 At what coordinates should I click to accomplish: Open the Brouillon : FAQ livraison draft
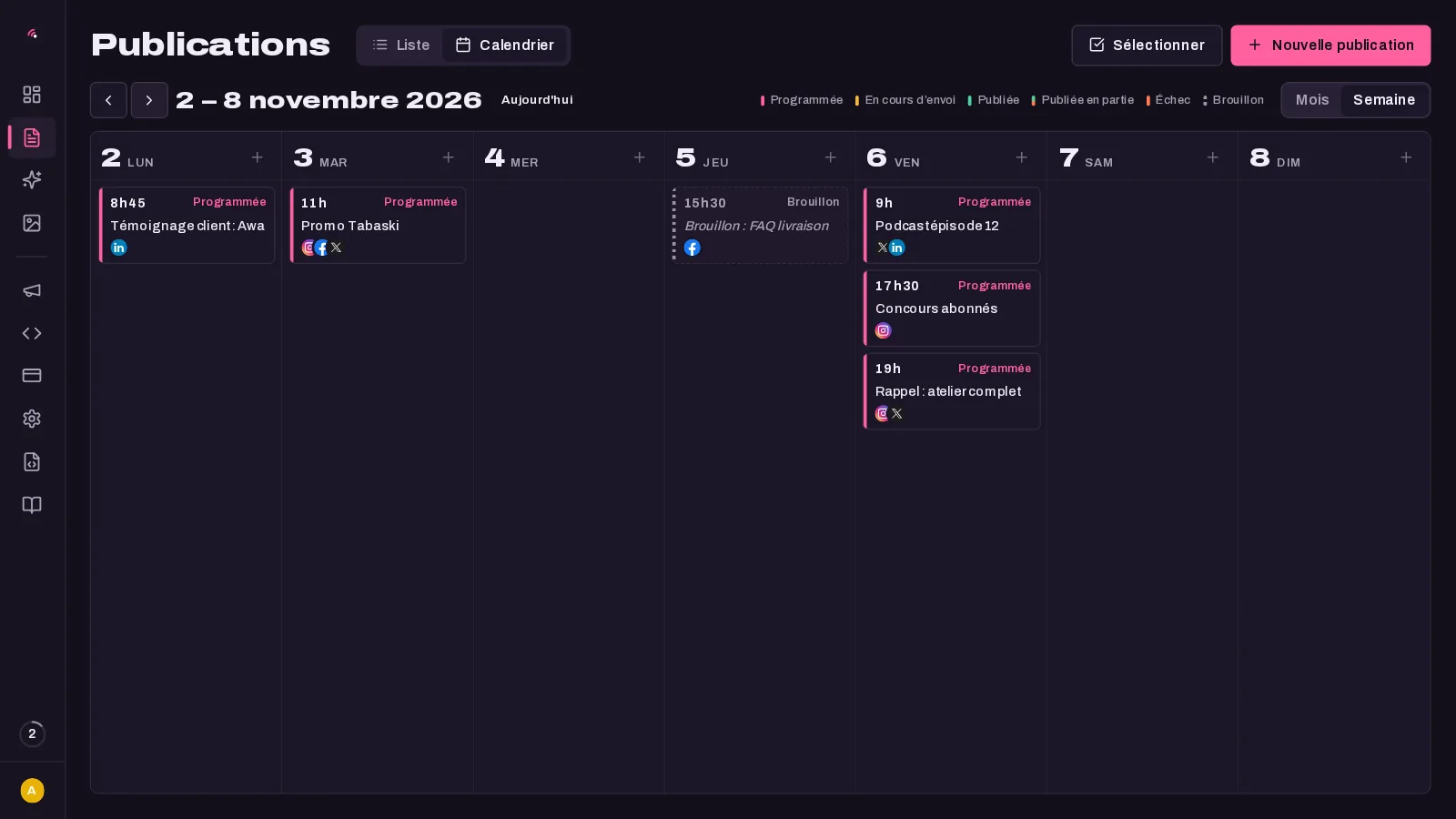761,226
